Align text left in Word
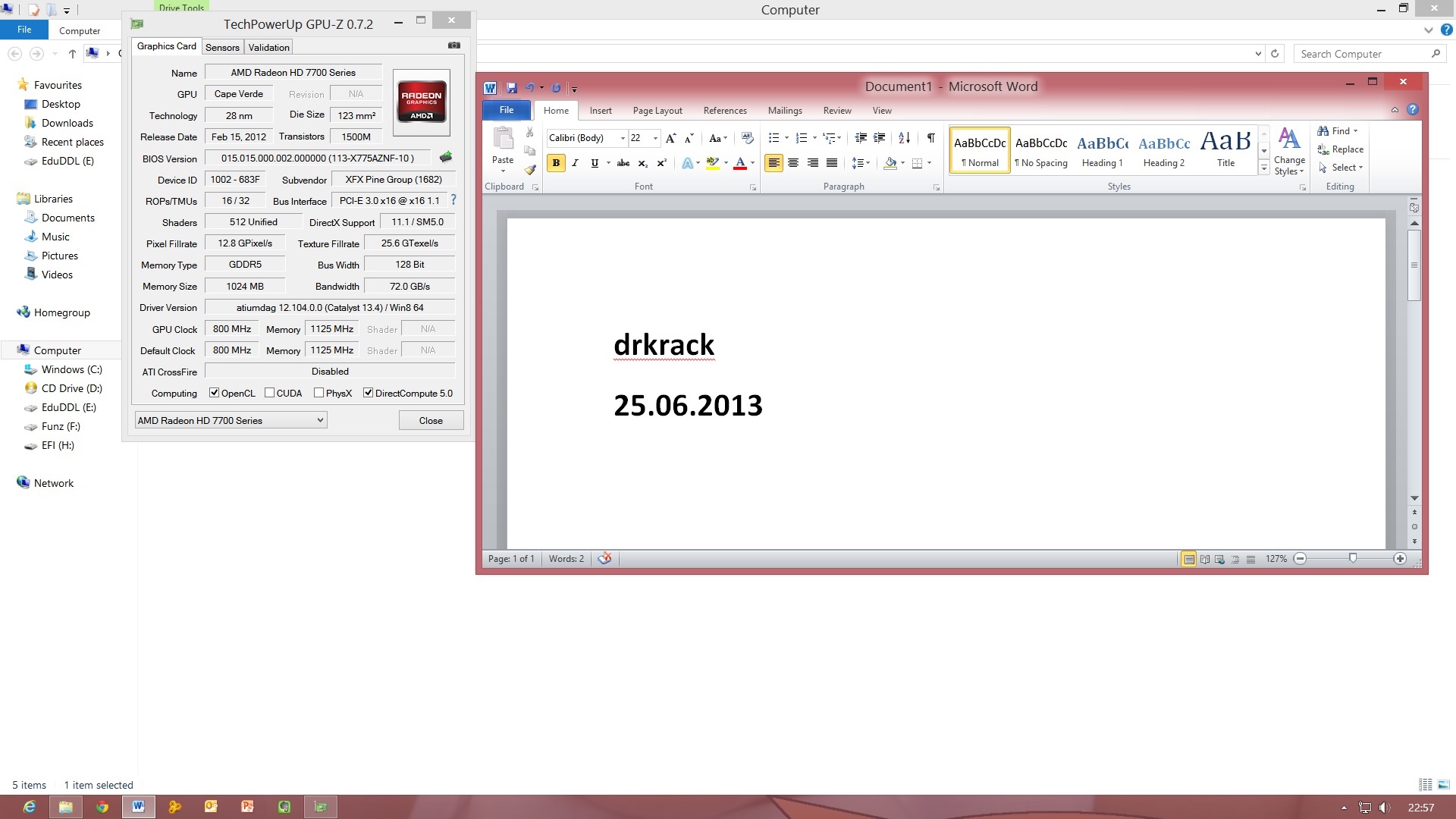The width and height of the screenshot is (1456, 819). [x=773, y=163]
